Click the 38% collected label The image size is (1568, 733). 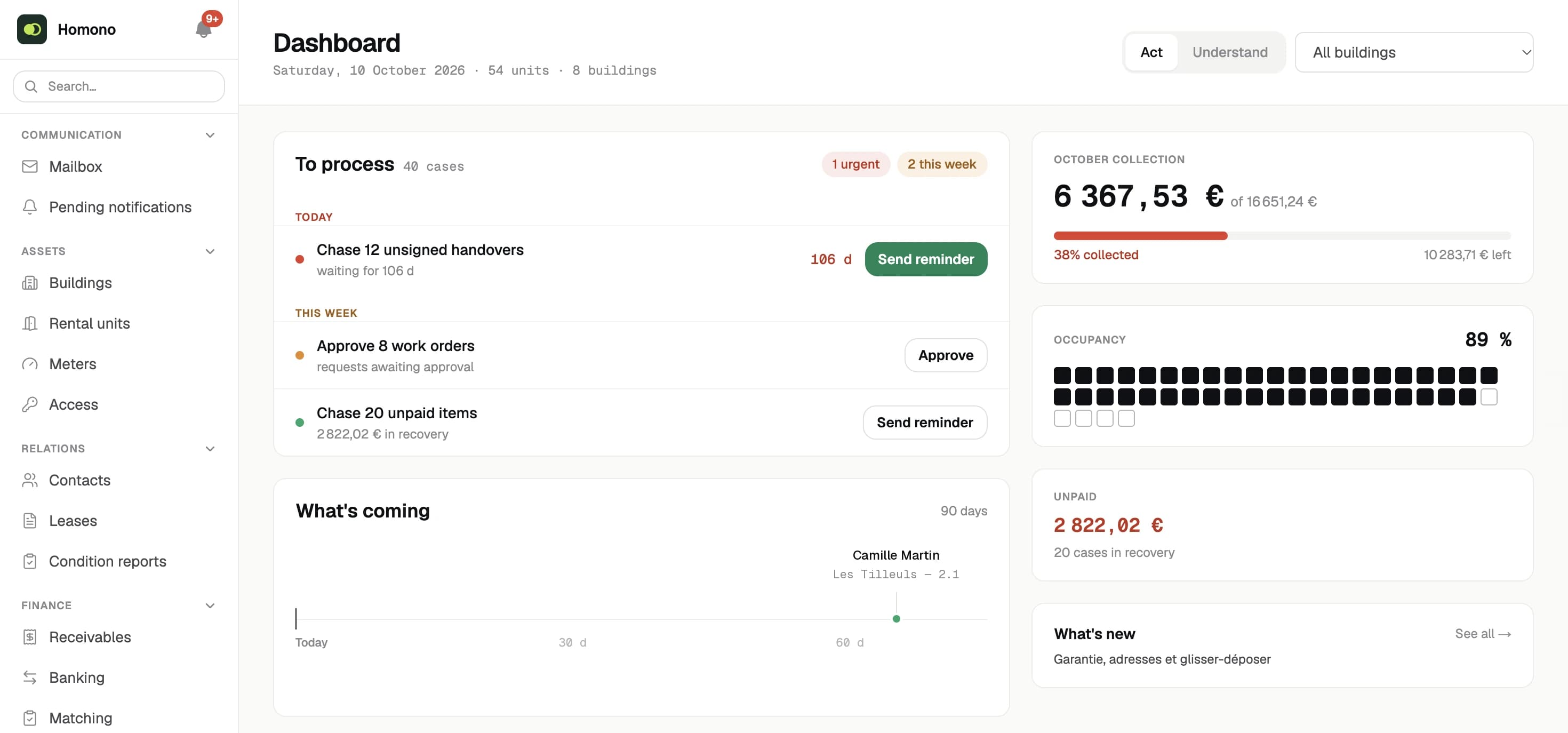(1095, 255)
